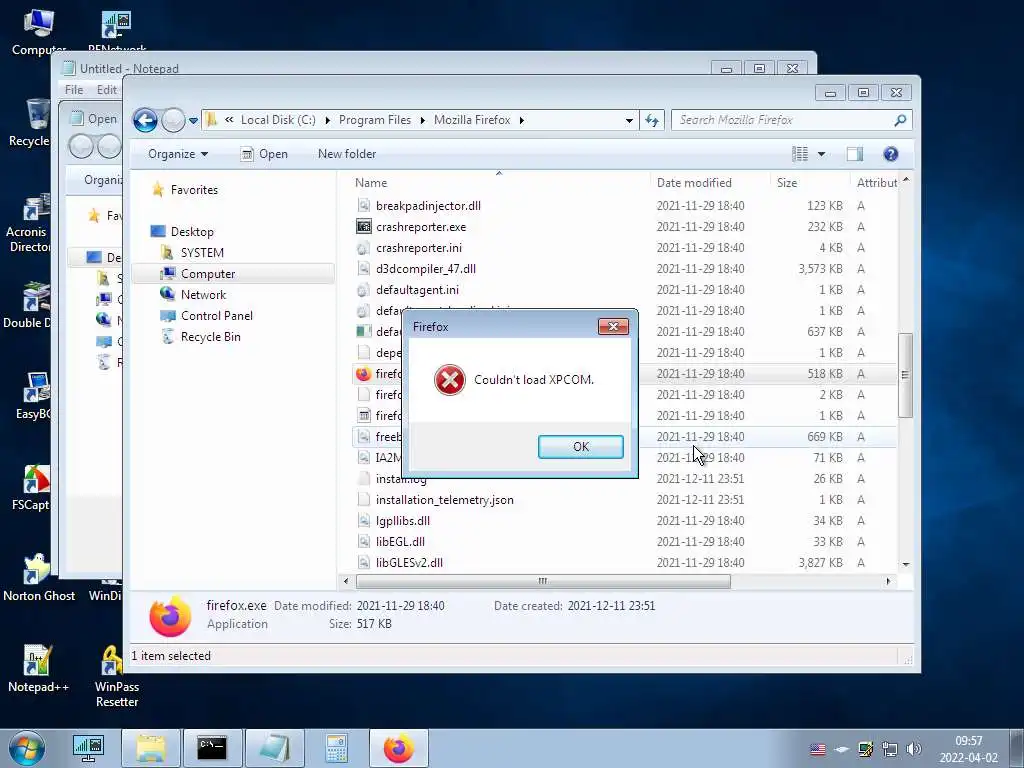Open the Calculator taskbar icon
Image resolution: width=1024 pixels, height=768 pixels.
tap(336, 748)
